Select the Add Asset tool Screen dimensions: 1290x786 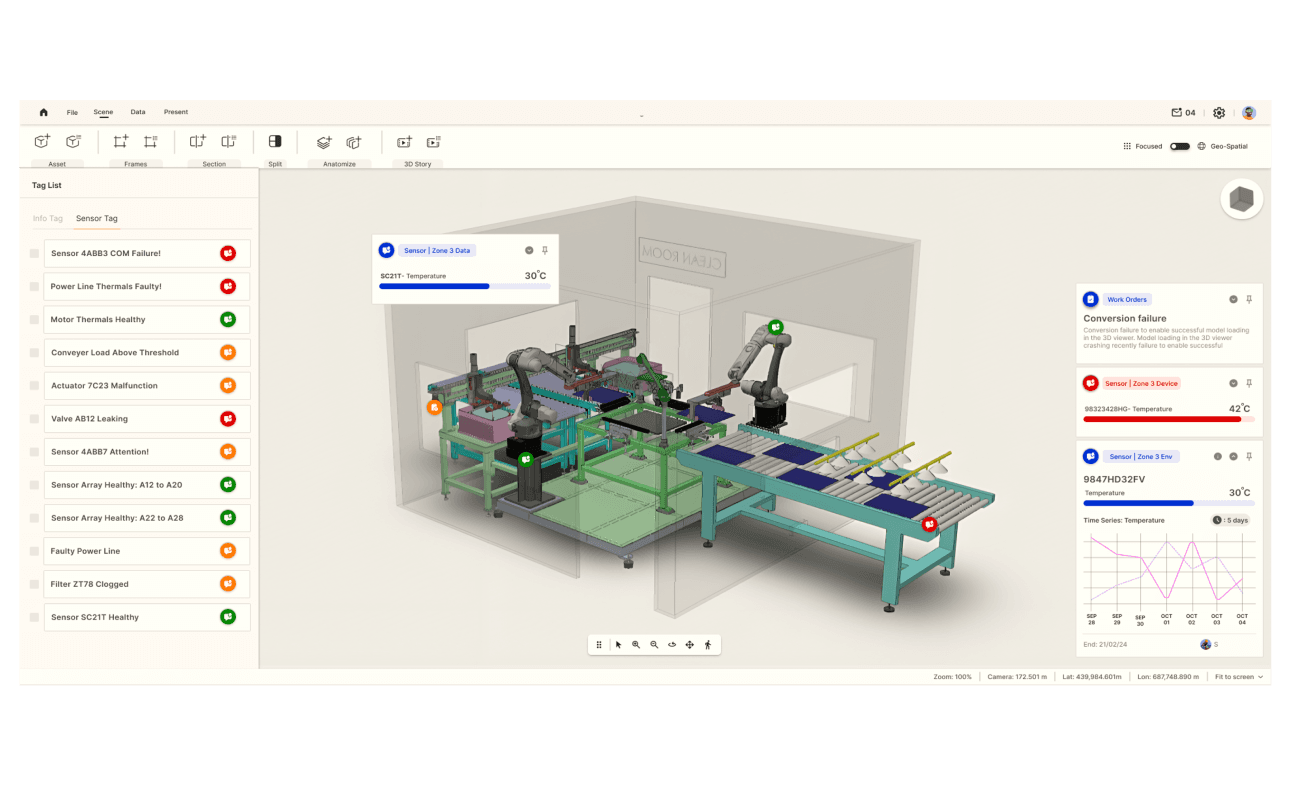41,141
